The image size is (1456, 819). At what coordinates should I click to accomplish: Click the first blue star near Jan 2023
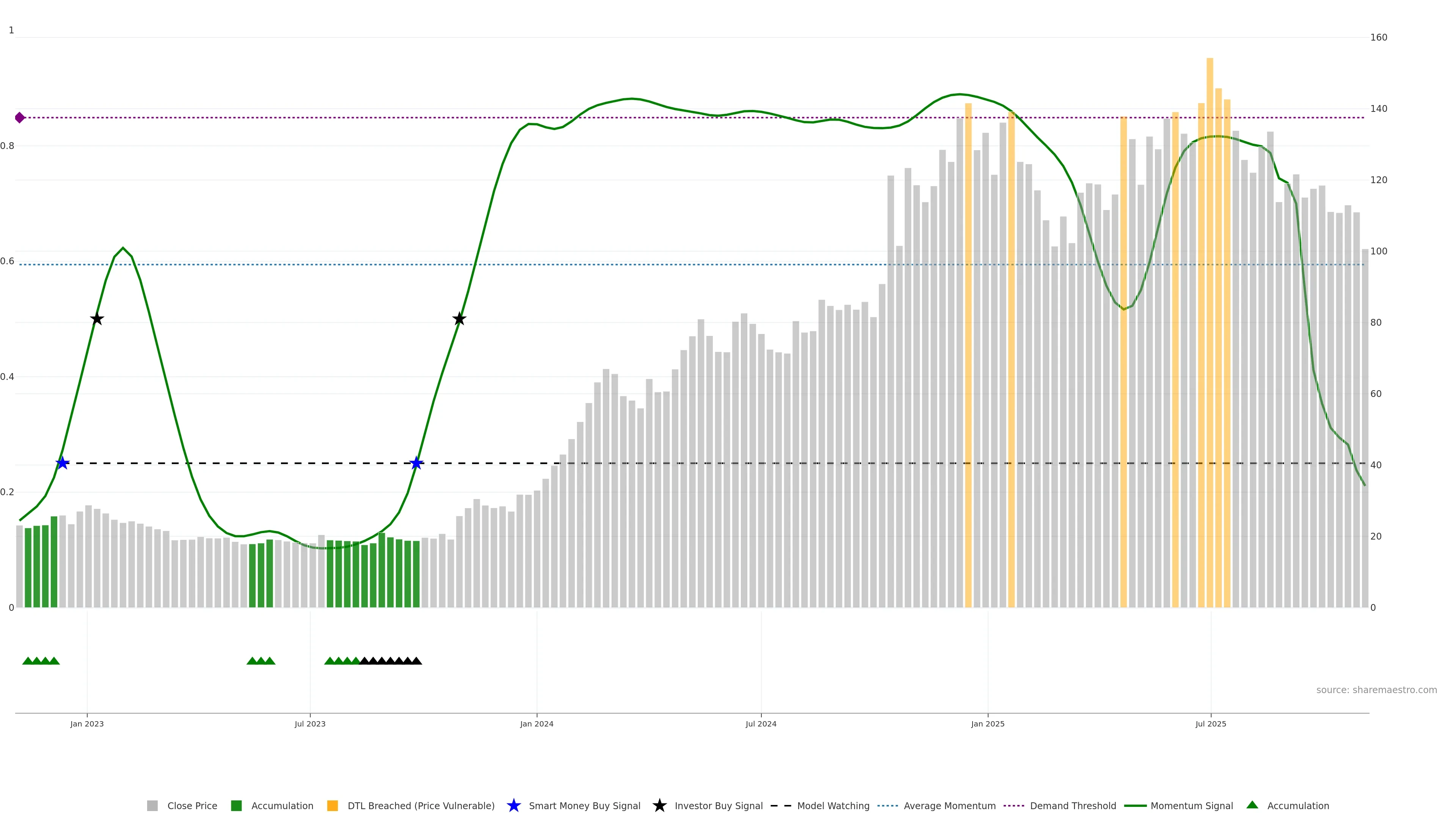pos(63,463)
